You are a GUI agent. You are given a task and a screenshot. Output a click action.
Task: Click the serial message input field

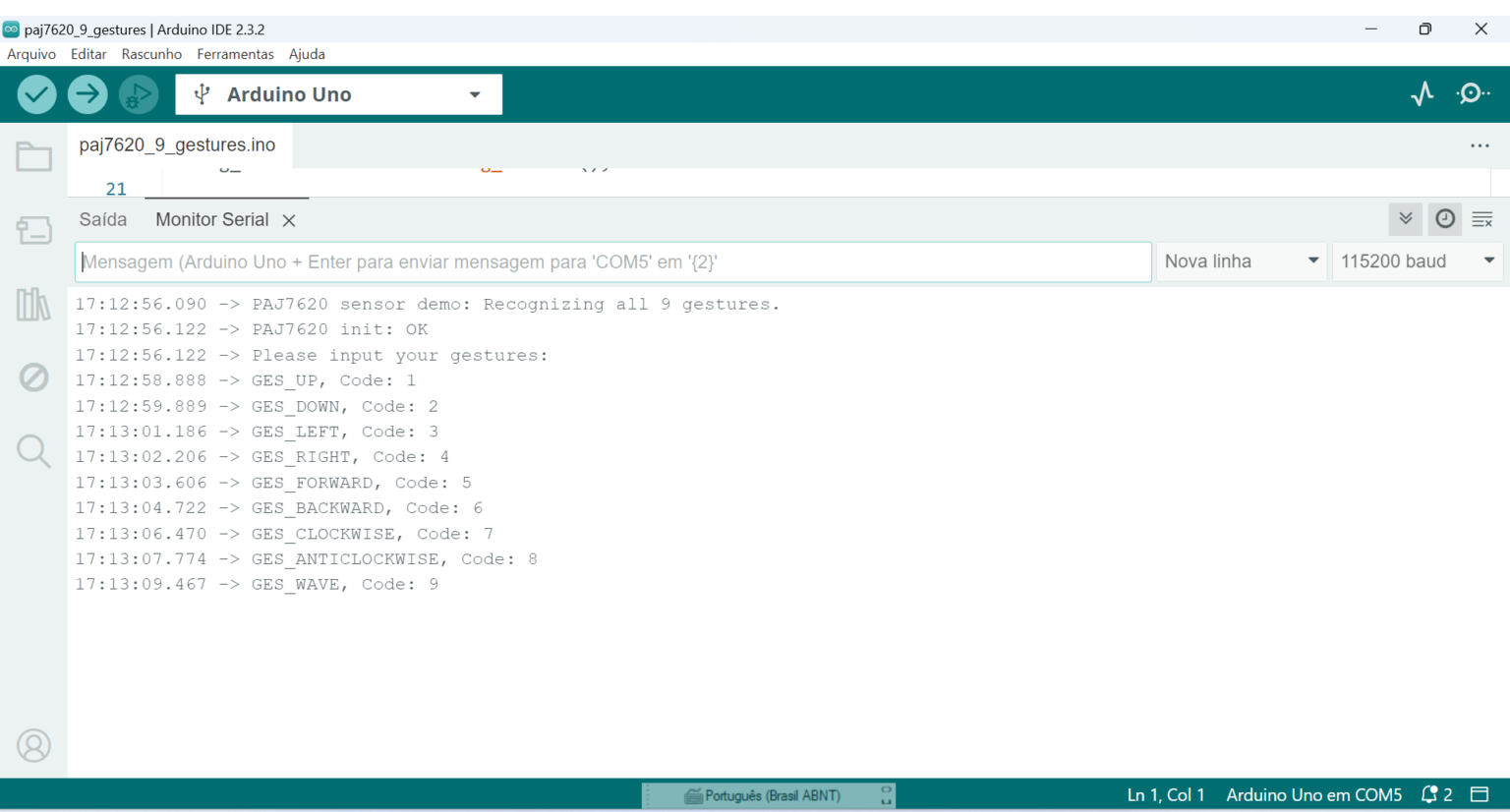[613, 262]
